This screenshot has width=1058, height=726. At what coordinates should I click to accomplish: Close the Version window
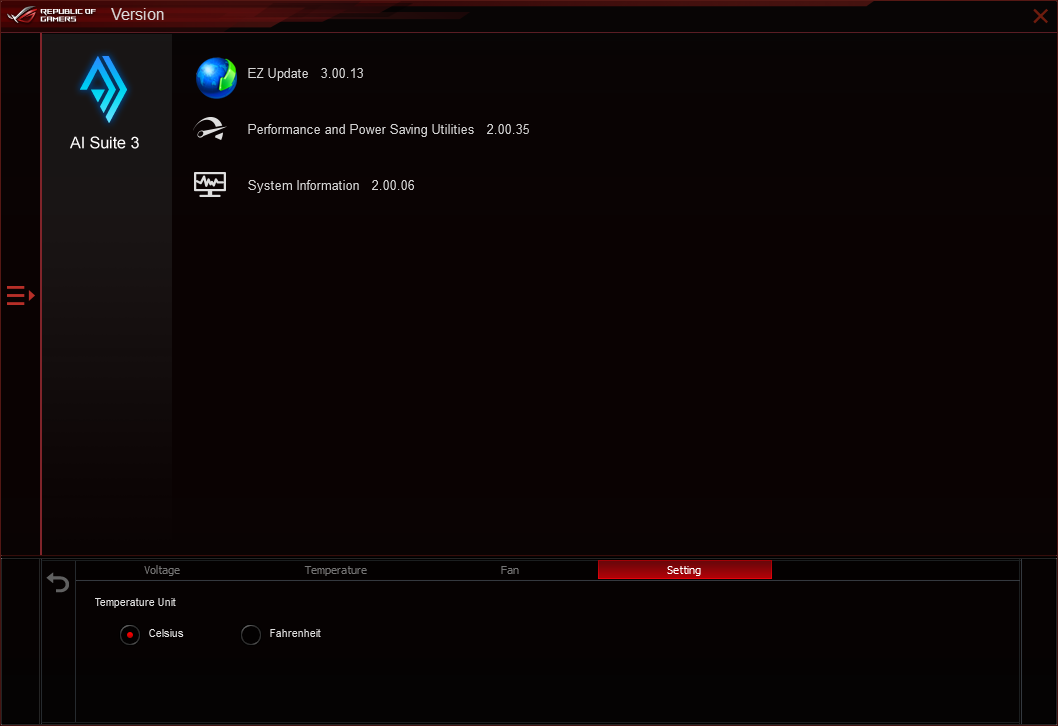(x=1040, y=16)
